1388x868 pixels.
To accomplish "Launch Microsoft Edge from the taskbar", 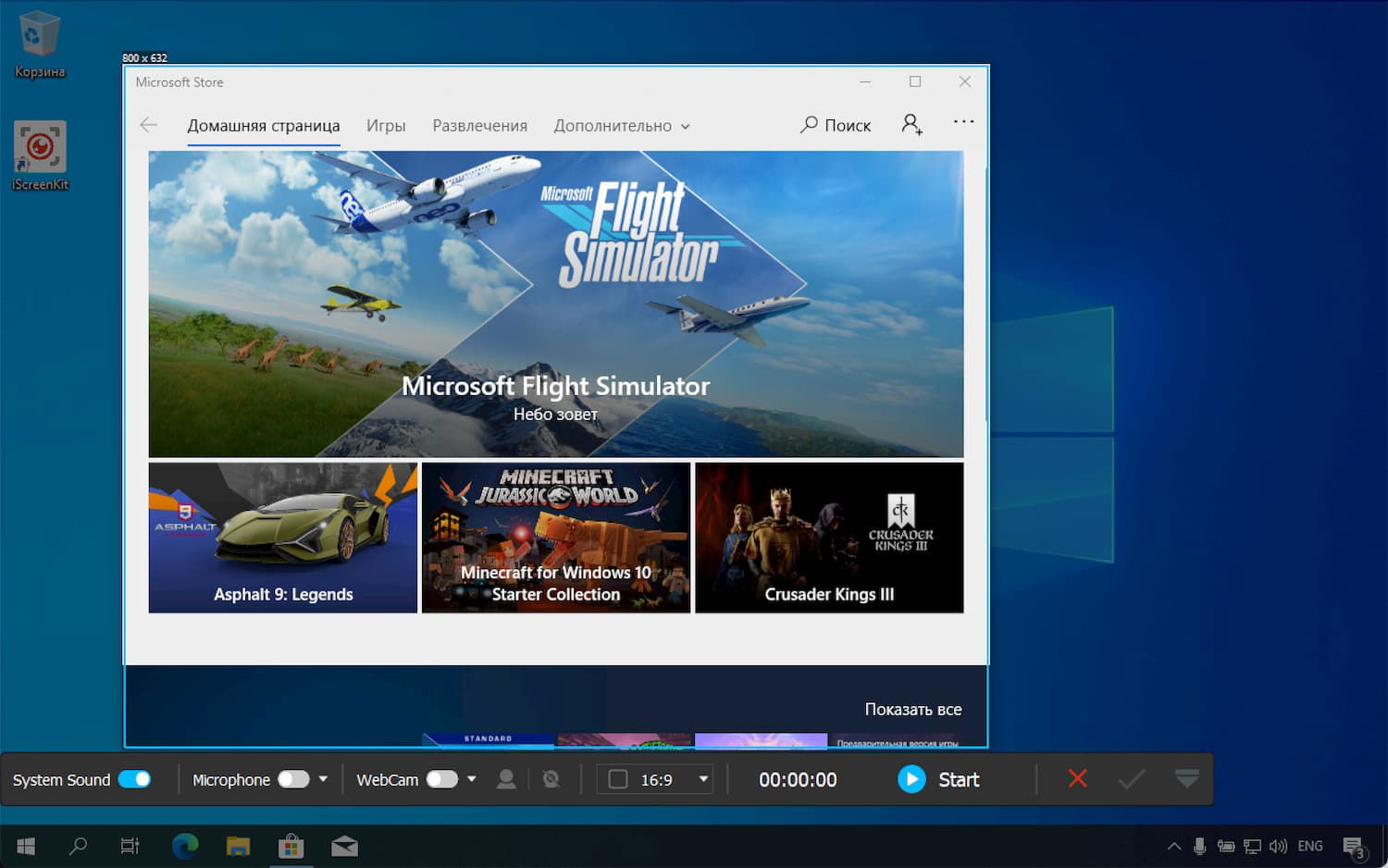I will click(185, 846).
